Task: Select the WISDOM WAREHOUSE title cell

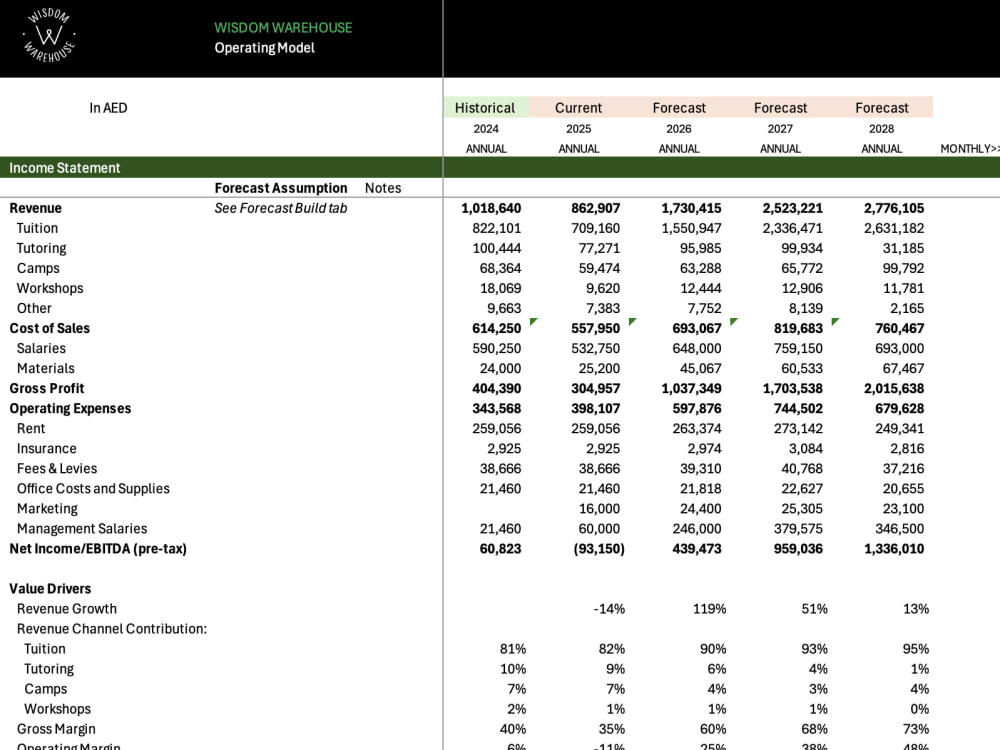Action: pos(283,27)
